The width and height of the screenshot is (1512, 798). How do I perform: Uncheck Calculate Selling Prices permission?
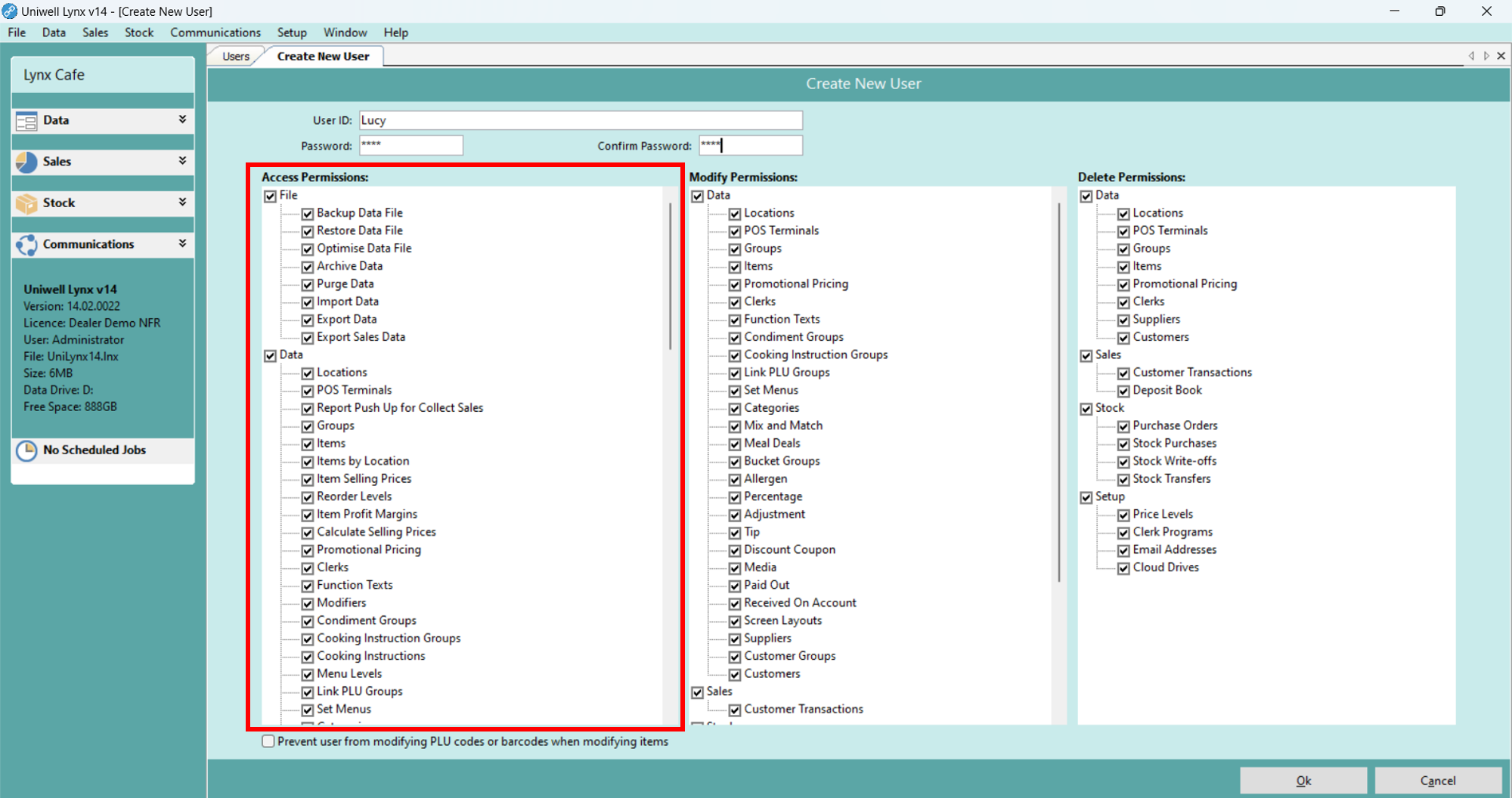(308, 533)
